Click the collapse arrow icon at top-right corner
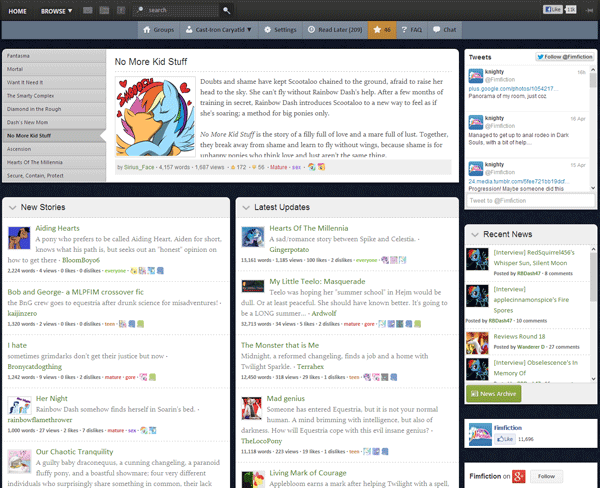The height and width of the screenshot is (488, 600). point(589,10)
